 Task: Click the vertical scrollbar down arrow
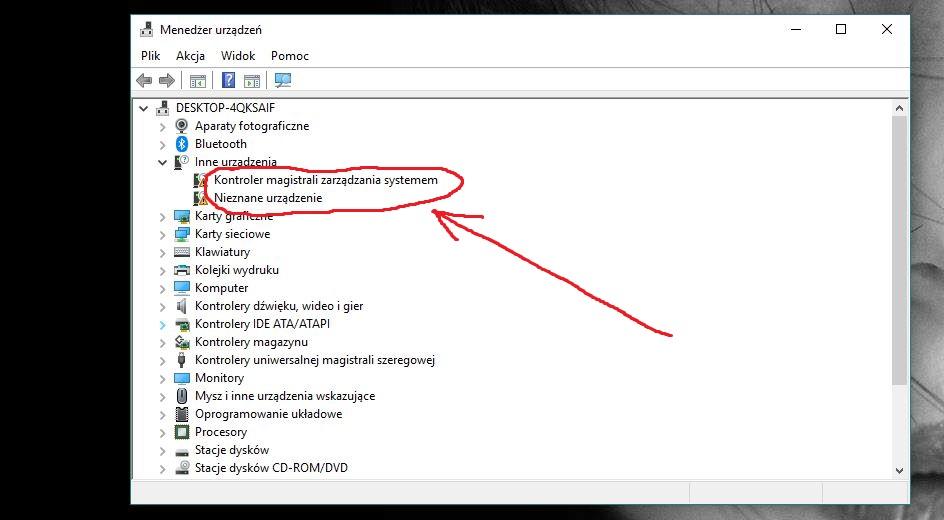coord(900,469)
